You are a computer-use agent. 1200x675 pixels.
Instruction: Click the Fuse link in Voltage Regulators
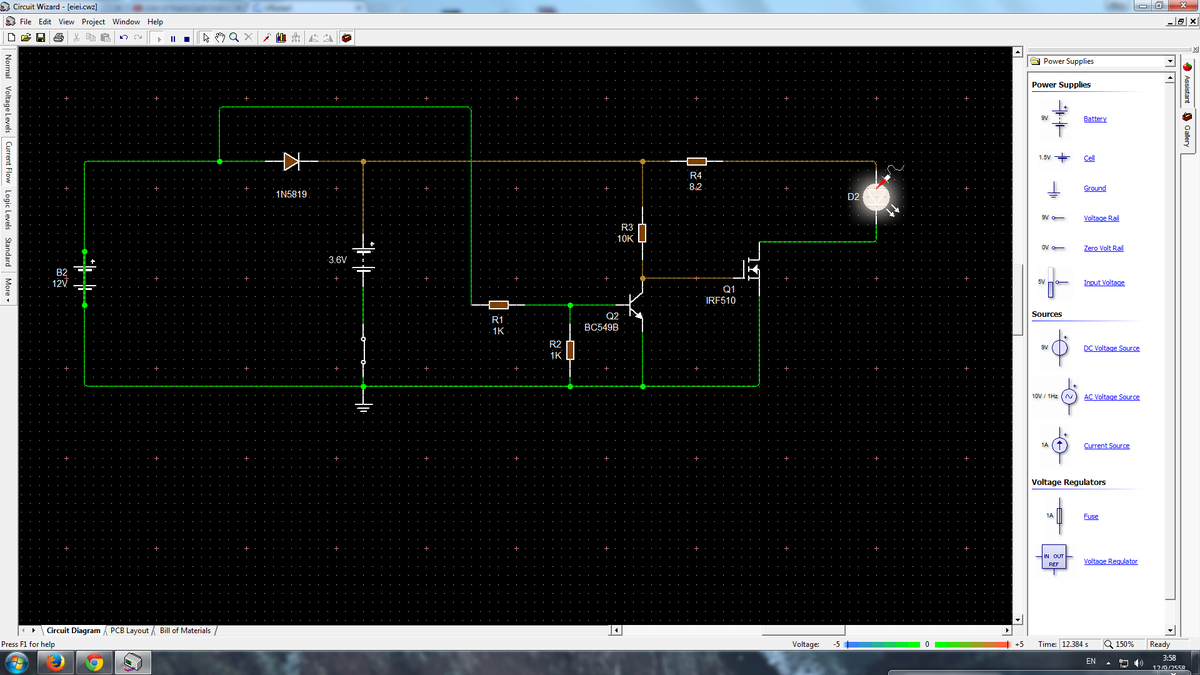coord(1090,516)
